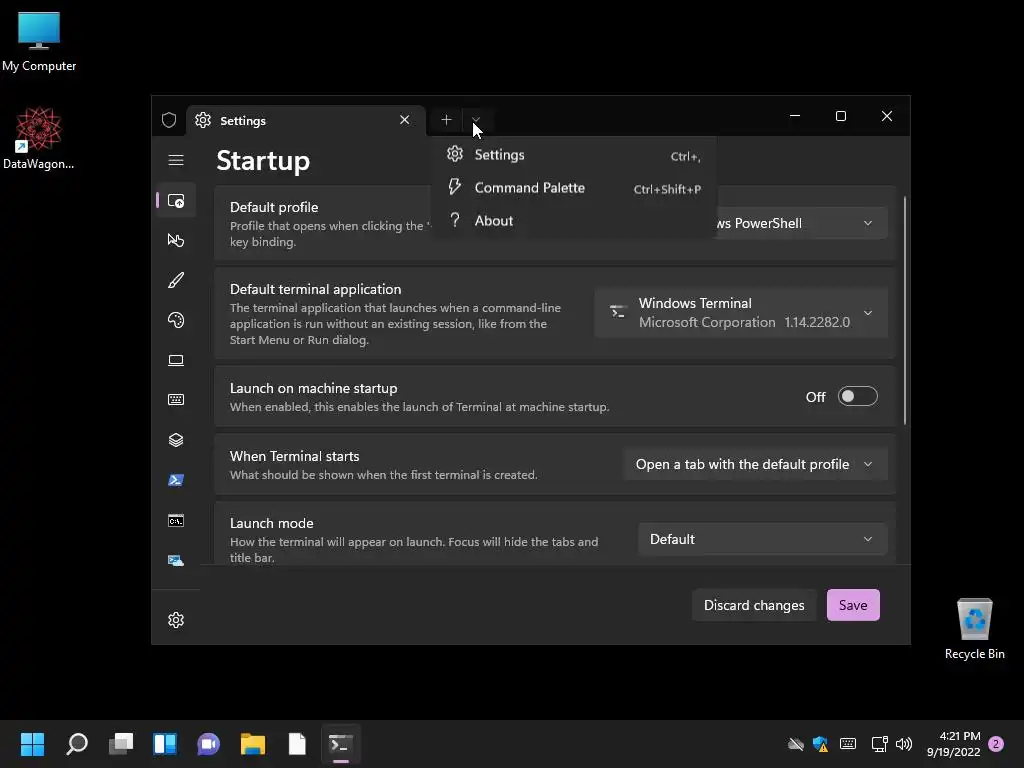1024x768 pixels.
Task: Click the Terminal icon on the taskbar
Action: pos(340,744)
